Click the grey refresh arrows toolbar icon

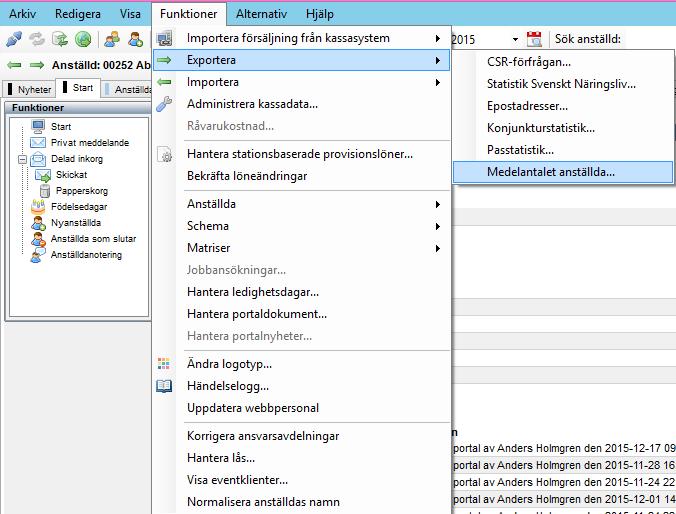pyautogui.click(x=37, y=39)
